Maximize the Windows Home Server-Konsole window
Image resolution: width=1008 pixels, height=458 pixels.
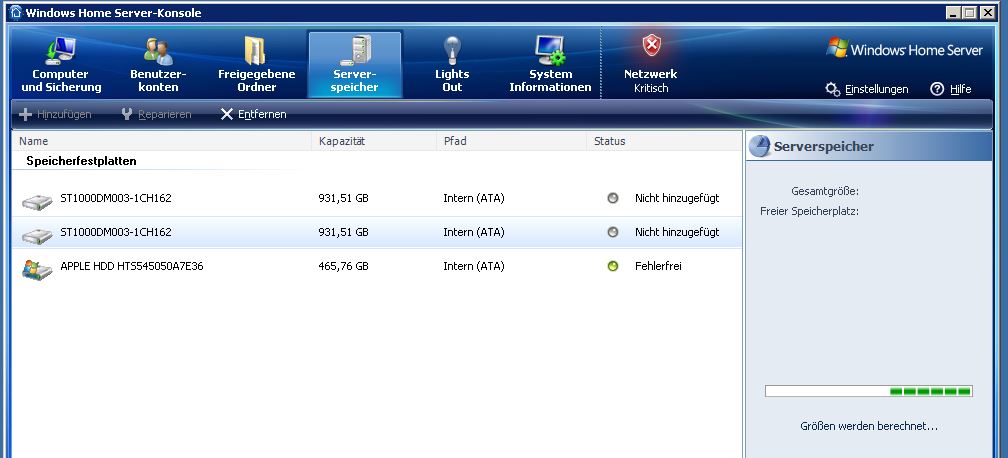coord(971,12)
